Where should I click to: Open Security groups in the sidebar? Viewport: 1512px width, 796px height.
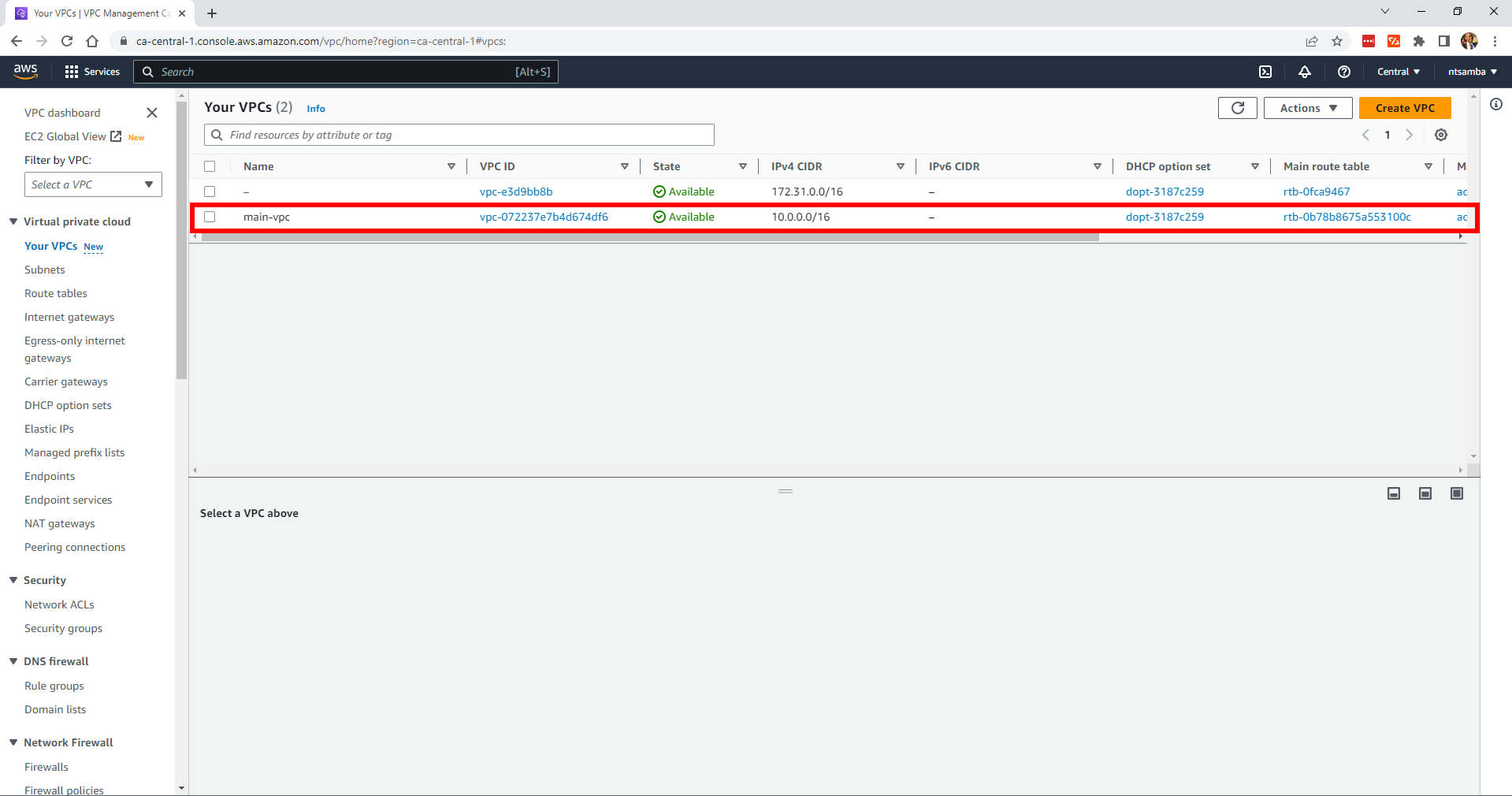click(63, 628)
